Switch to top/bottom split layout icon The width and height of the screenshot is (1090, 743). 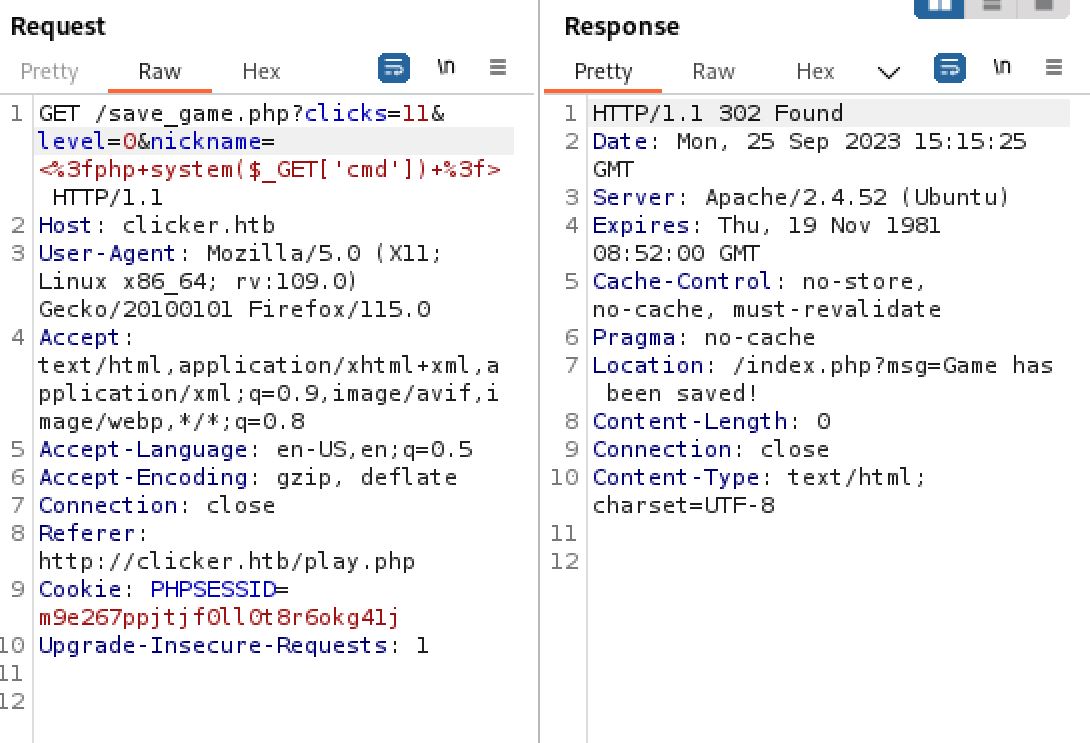click(990, 6)
